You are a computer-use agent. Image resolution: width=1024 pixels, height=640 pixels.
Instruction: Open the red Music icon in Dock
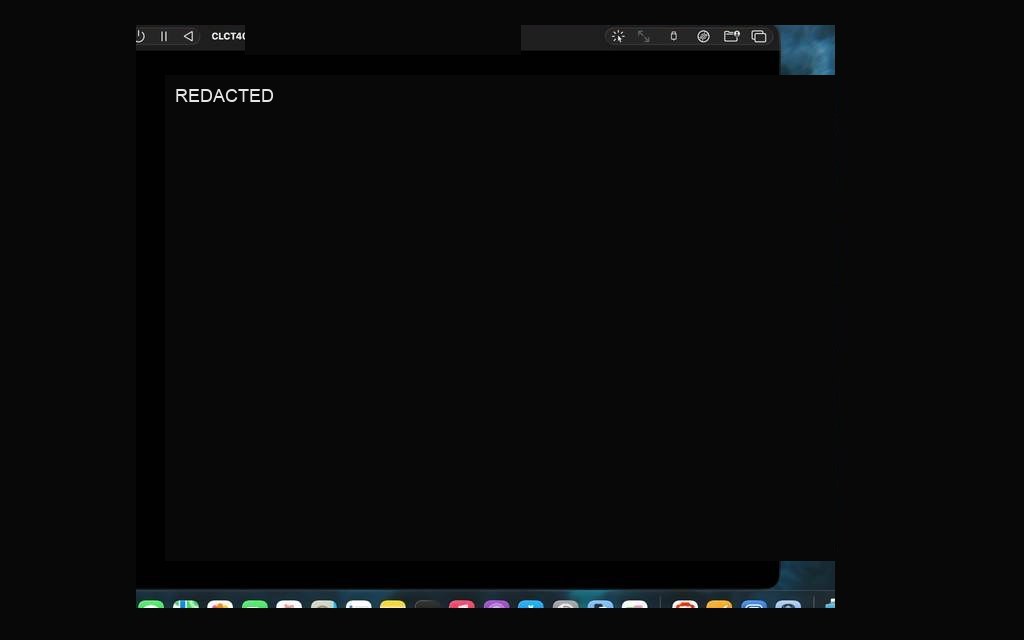tap(462, 604)
